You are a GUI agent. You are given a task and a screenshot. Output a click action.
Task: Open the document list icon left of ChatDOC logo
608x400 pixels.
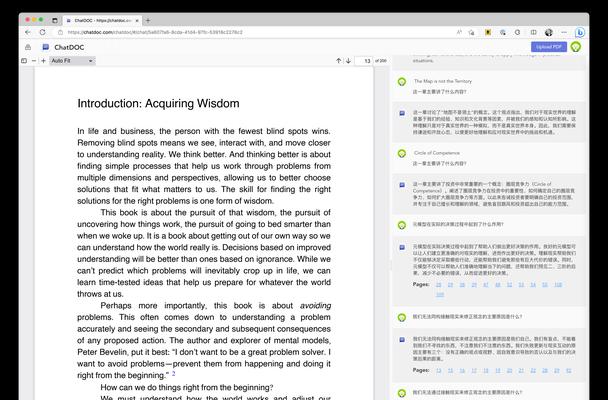coord(28,47)
